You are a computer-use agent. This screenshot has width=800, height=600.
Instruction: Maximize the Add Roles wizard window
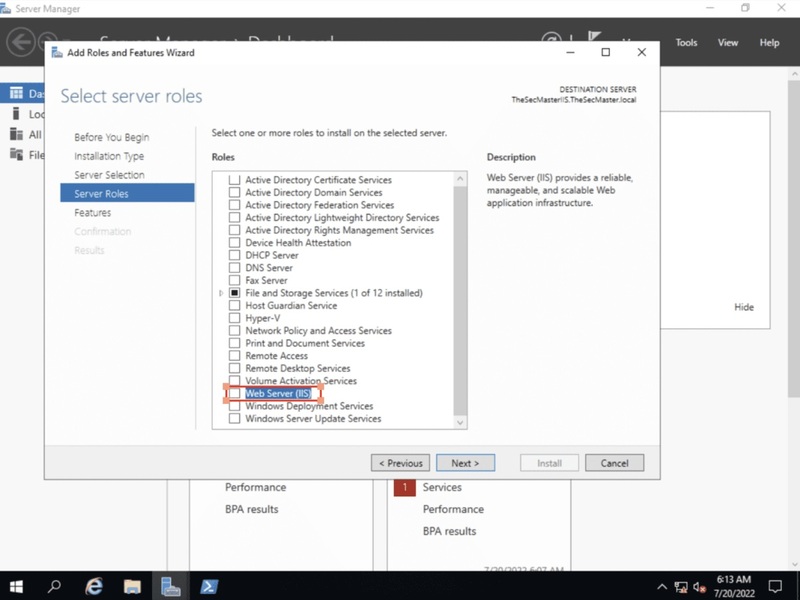606,52
